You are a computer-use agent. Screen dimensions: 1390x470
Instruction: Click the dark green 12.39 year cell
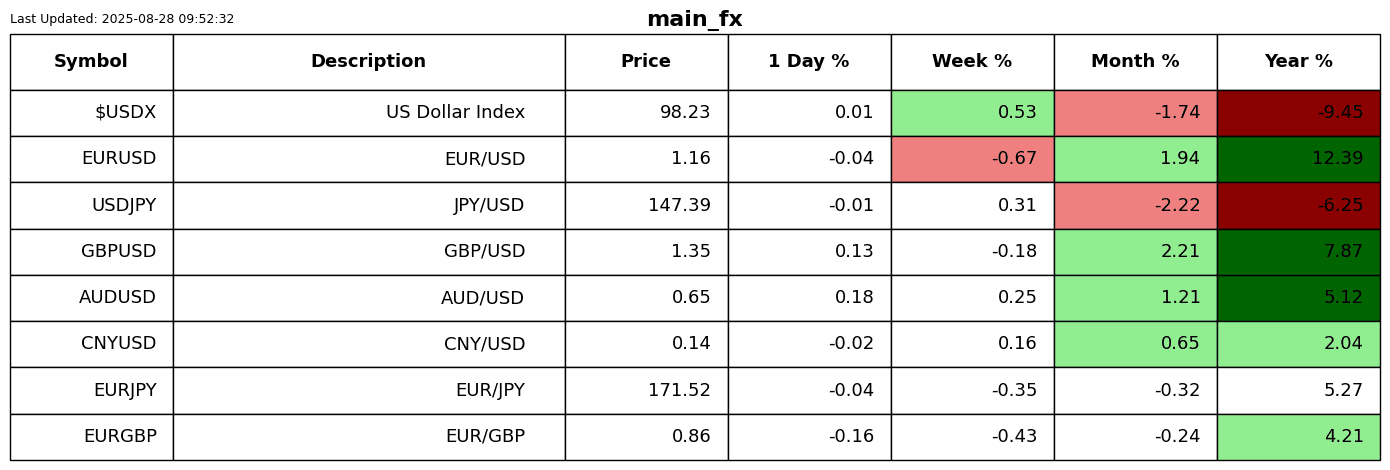click(1298, 159)
